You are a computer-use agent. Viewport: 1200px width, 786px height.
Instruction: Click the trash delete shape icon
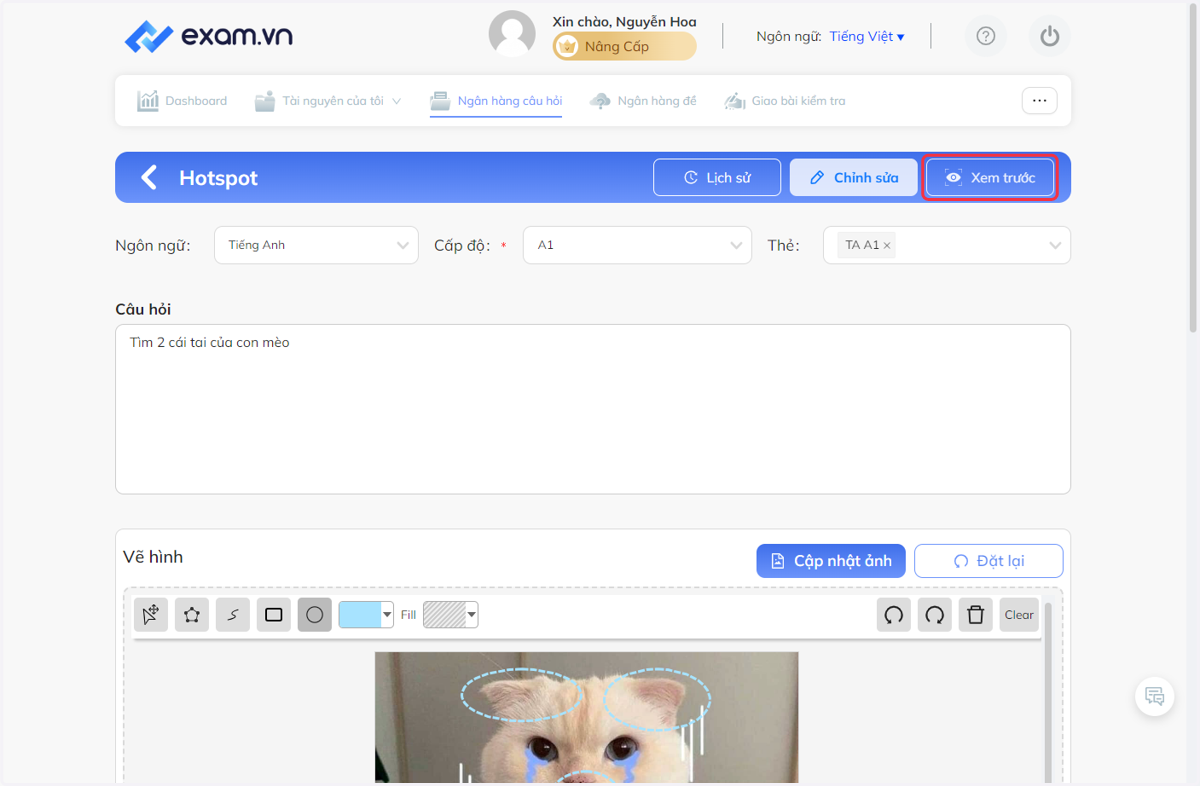click(x=976, y=615)
